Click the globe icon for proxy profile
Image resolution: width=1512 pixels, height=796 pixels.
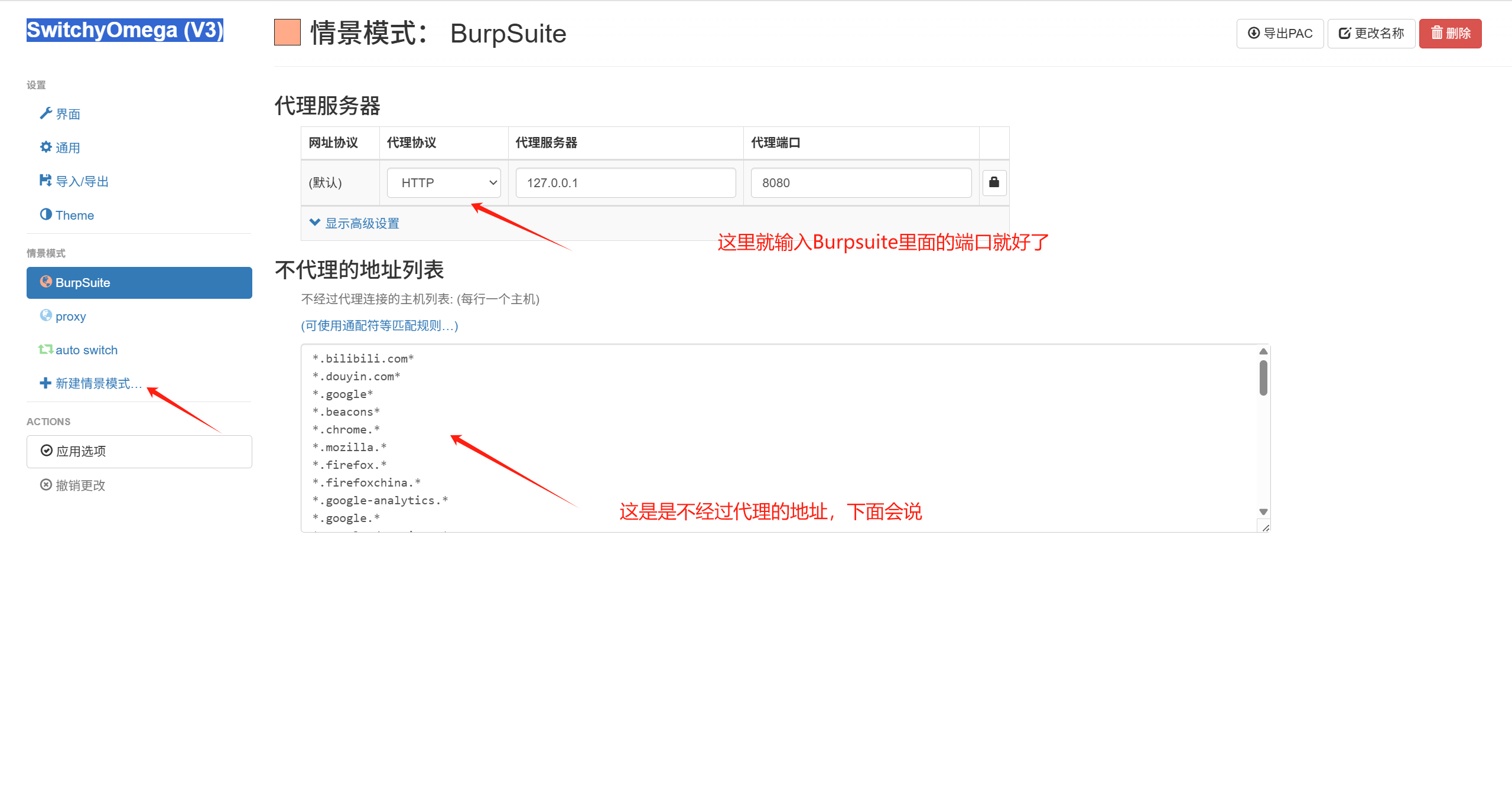point(45,315)
